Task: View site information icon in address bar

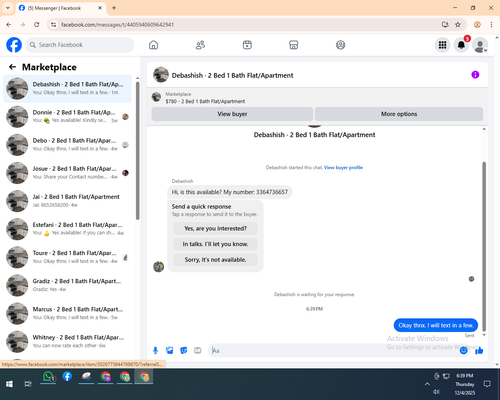Action: (53, 25)
